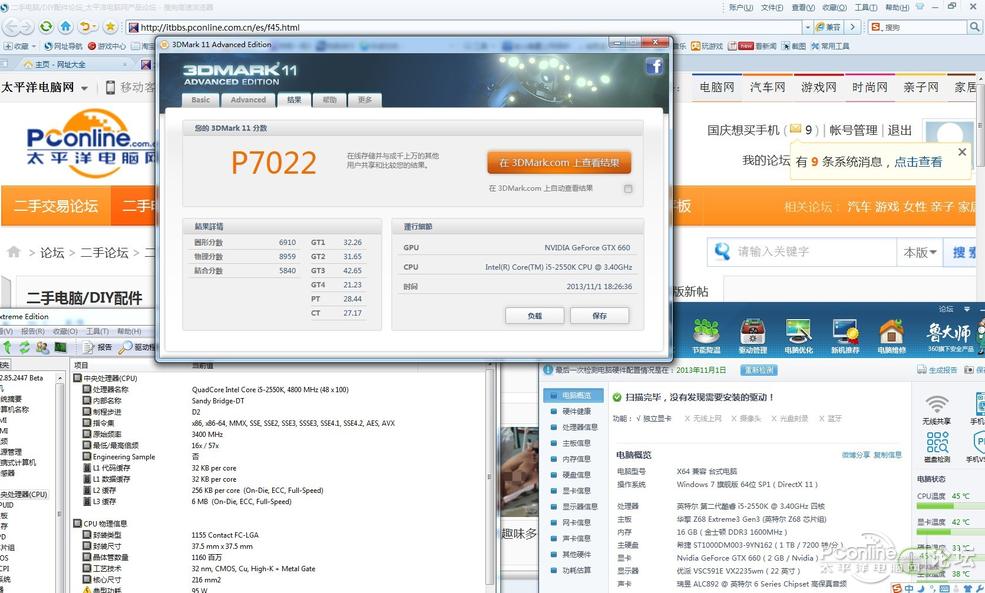This screenshot has height=593, width=985.
Task: Select the 结果 tab in 3DMark
Action: point(294,99)
